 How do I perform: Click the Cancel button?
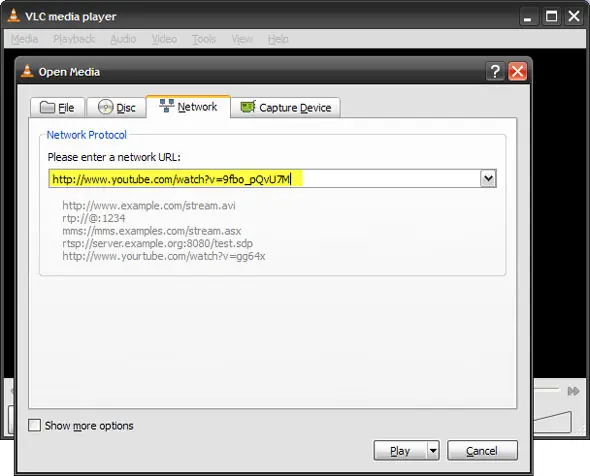point(482,450)
